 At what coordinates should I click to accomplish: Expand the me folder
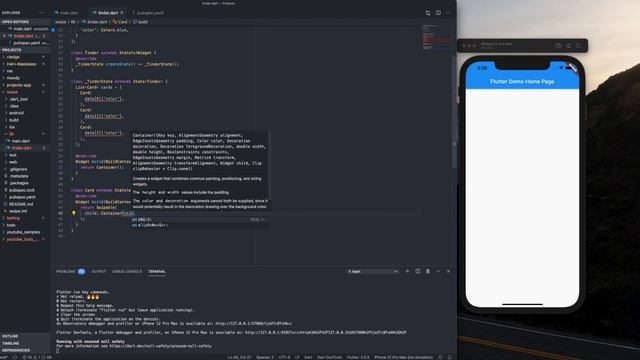tap(10, 71)
